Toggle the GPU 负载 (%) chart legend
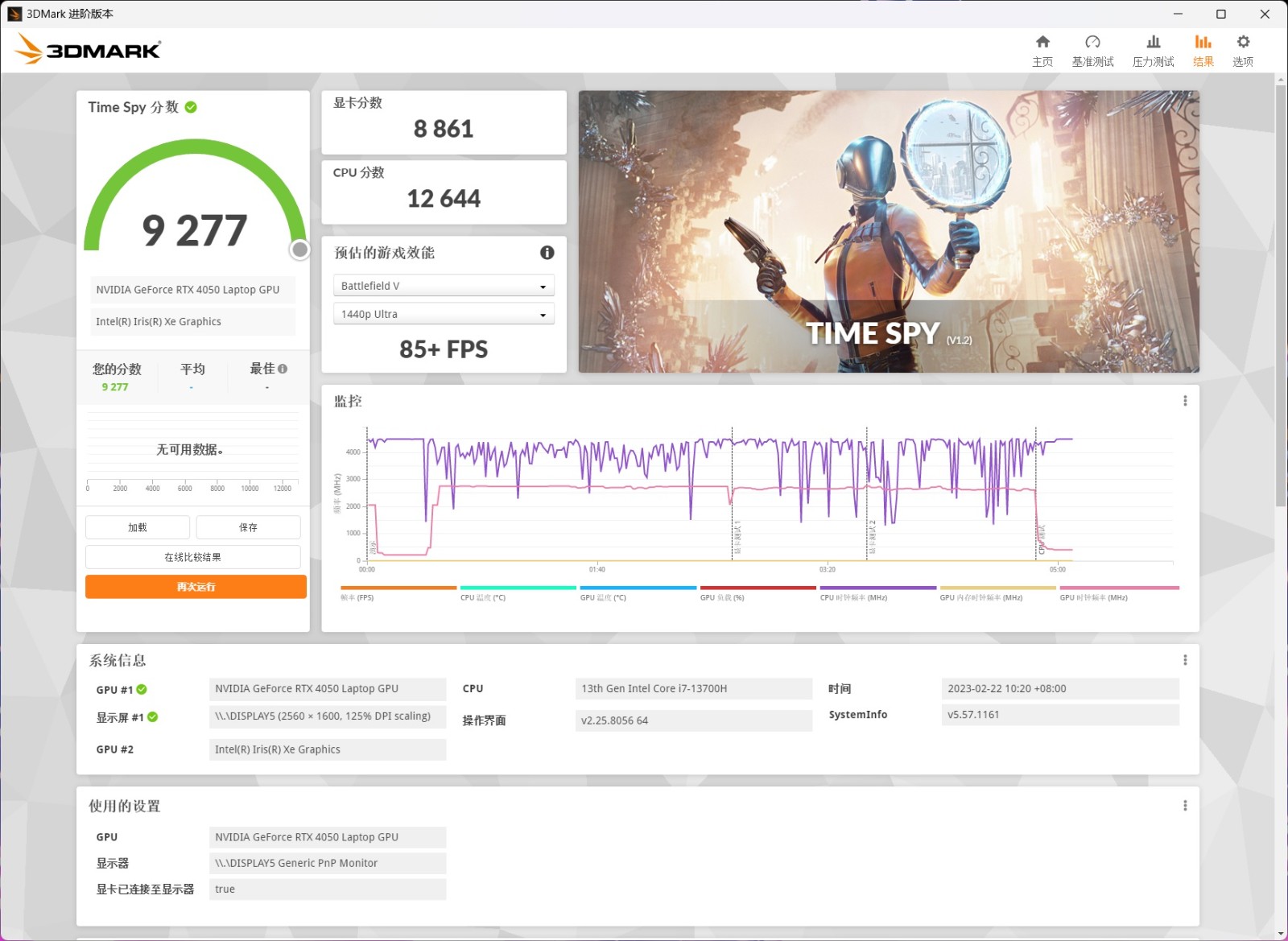The image size is (1288, 941). click(758, 593)
